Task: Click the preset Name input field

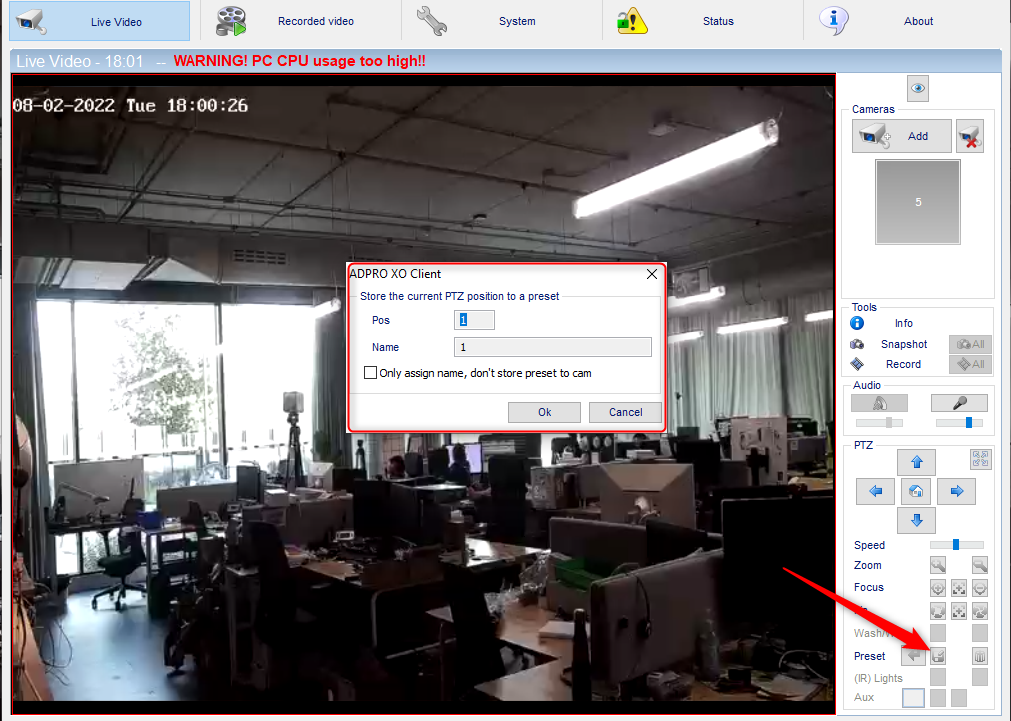Action: pos(553,347)
